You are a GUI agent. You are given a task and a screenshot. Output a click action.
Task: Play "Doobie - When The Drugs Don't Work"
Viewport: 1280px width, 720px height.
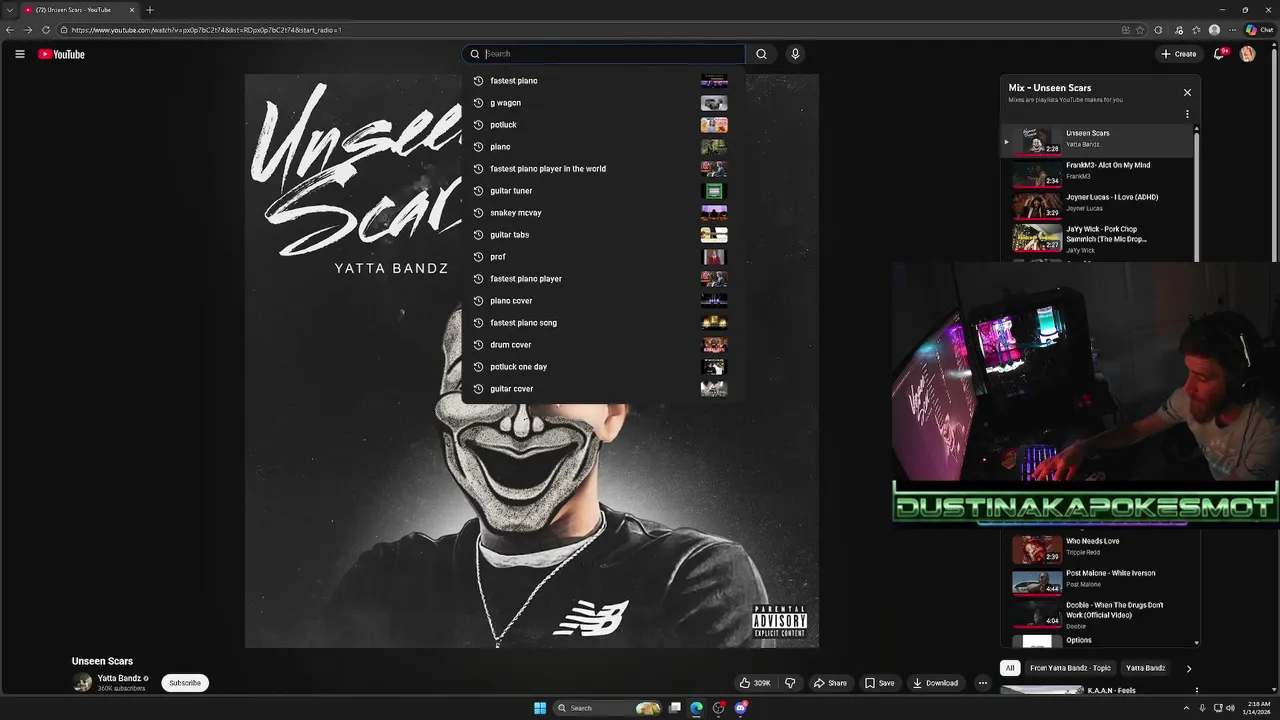tap(1098, 613)
